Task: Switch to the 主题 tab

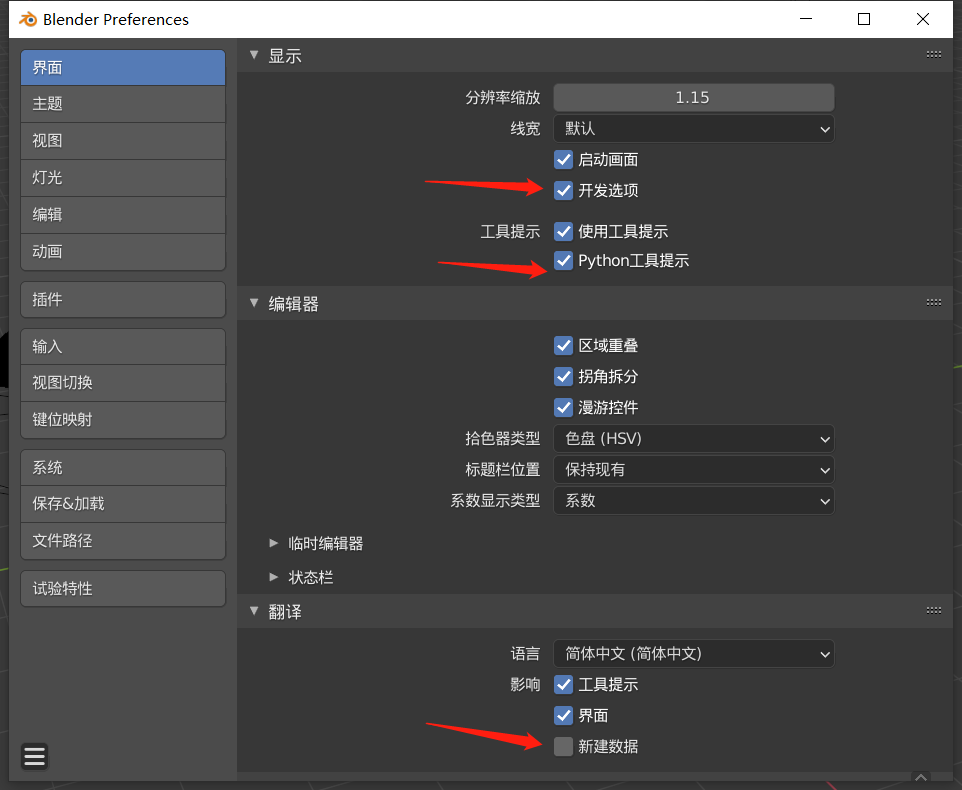Action: coord(123,104)
